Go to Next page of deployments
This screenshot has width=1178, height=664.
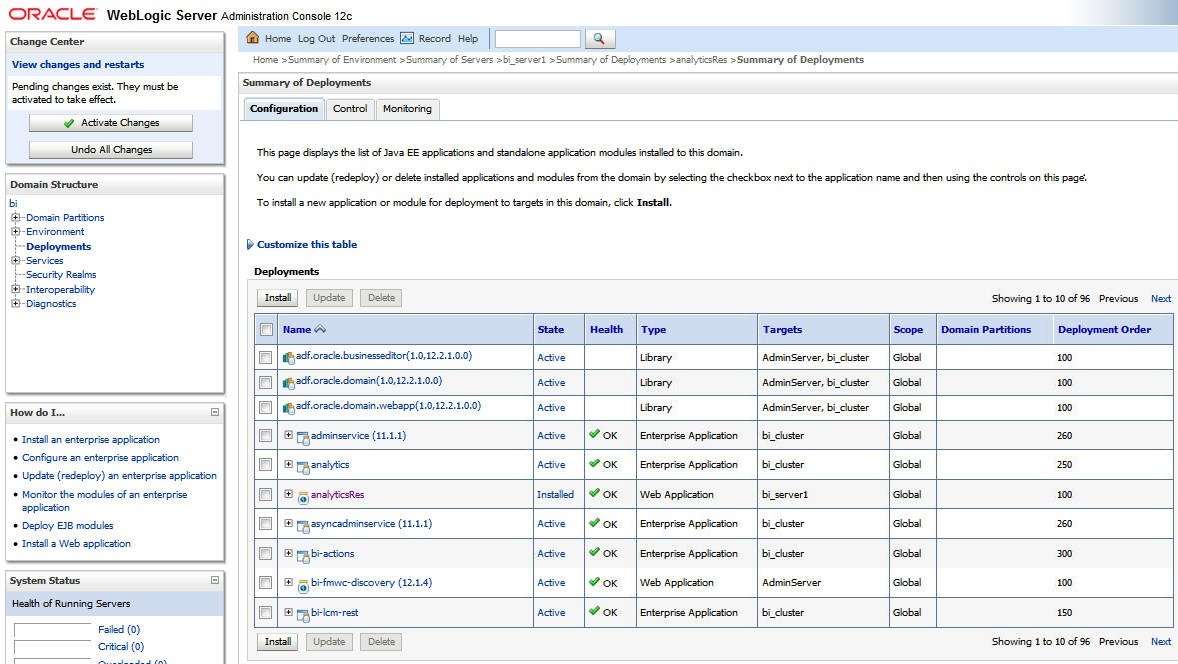[x=1160, y=299]
